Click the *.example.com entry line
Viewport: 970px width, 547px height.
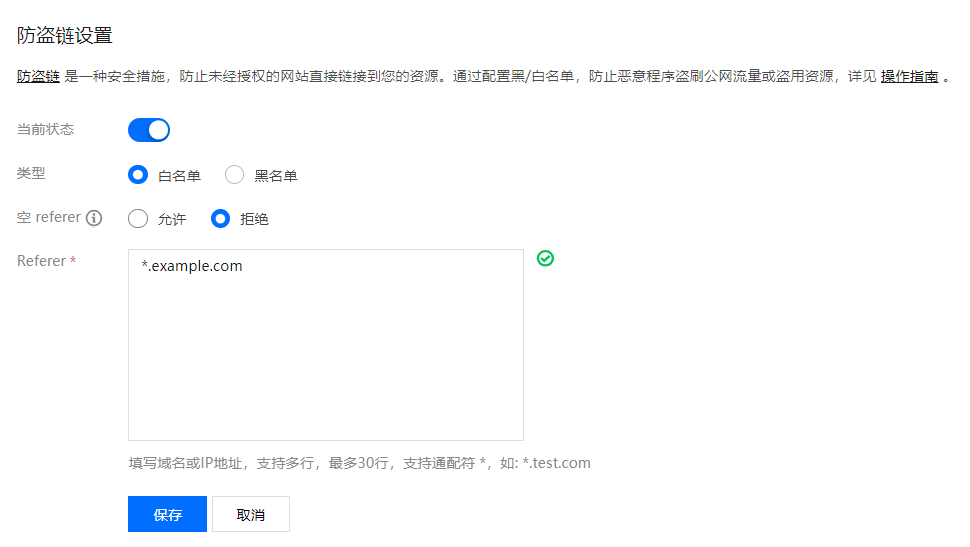tap(192, 266)
